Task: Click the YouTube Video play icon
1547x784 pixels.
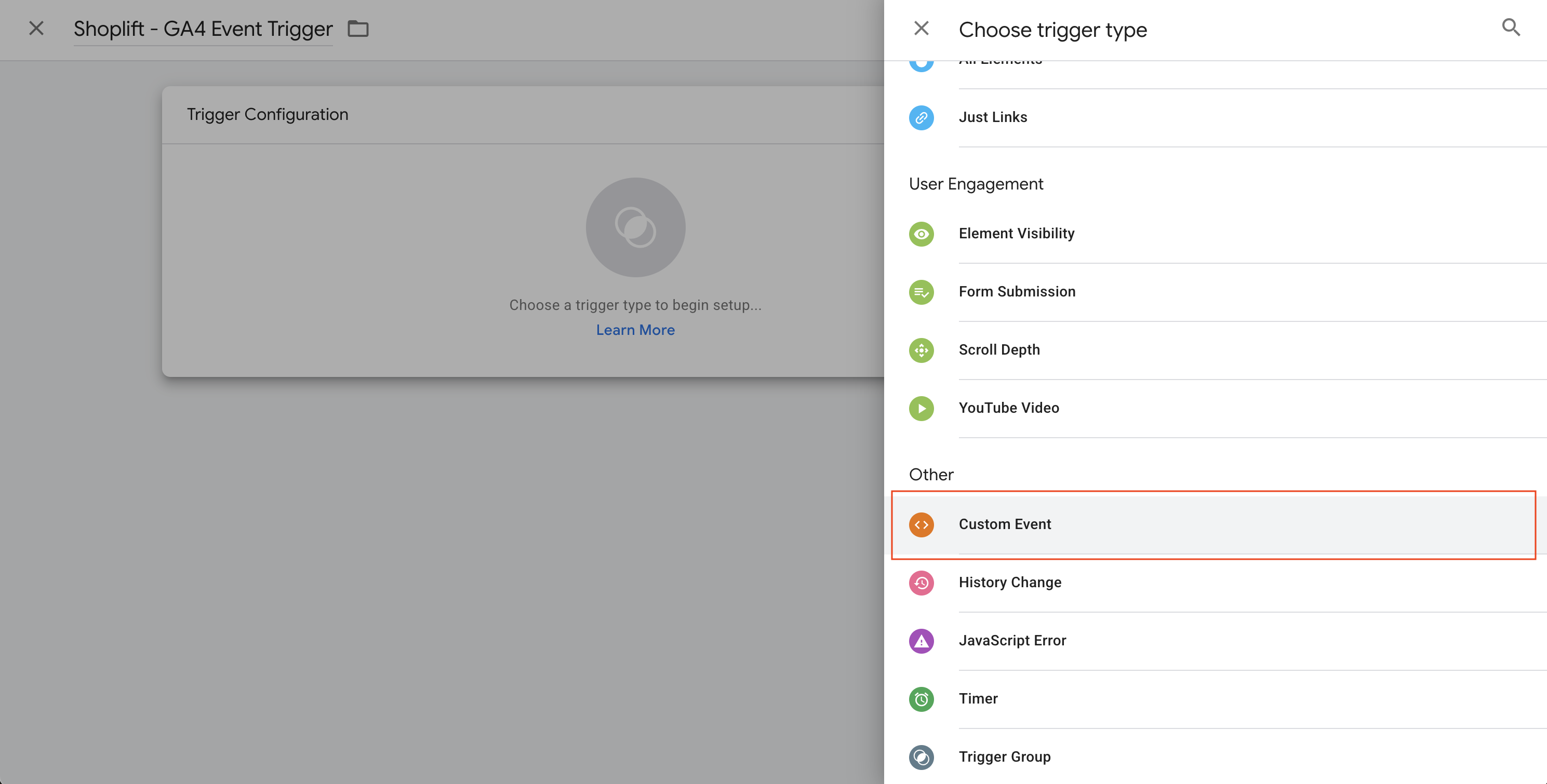Action: (921, 408)
